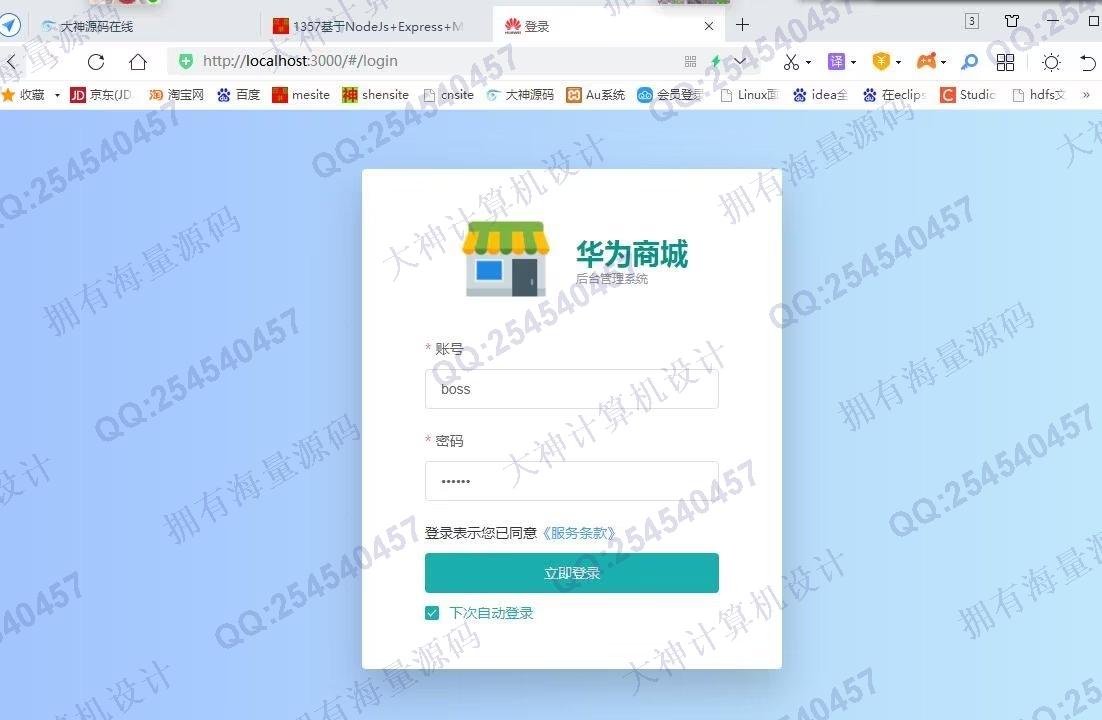
Task: Reload the page with refresh icon
Action: coord(96,62)
